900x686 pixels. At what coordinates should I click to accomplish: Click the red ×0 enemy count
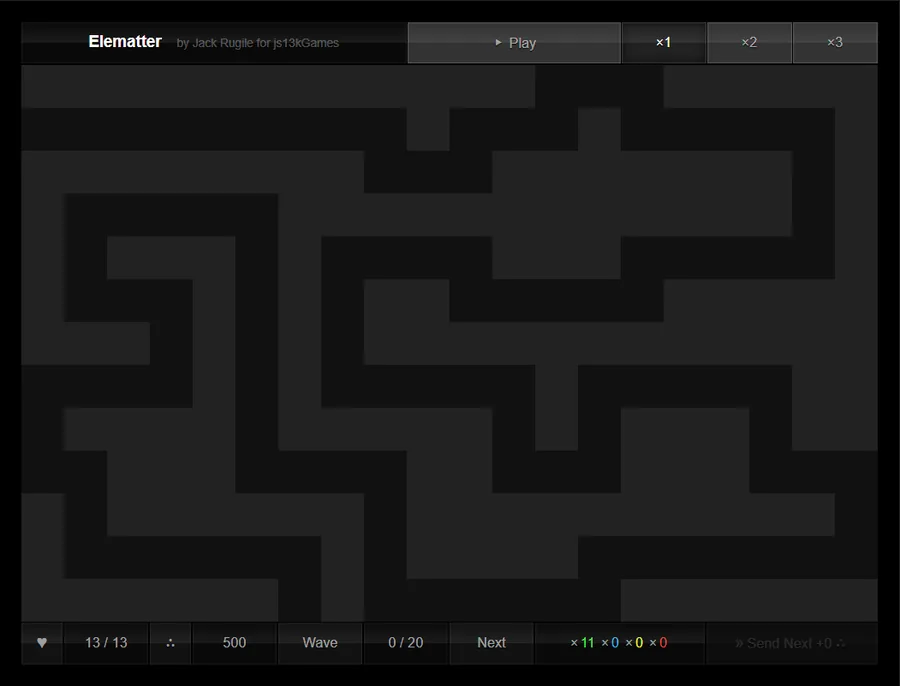[658, 643]
